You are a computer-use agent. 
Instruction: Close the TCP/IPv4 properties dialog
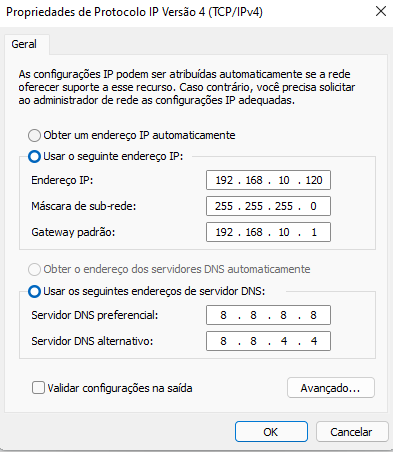click(381, 12)
